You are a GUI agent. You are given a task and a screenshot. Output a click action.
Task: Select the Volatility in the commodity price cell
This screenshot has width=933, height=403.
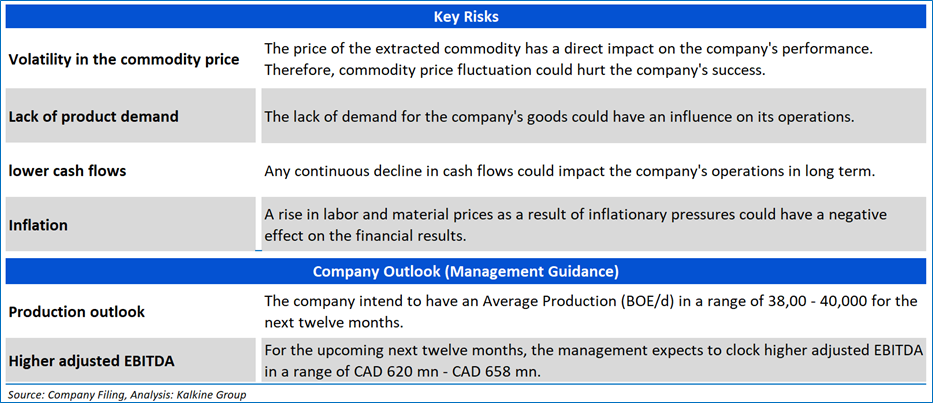(x=124, y=59)
